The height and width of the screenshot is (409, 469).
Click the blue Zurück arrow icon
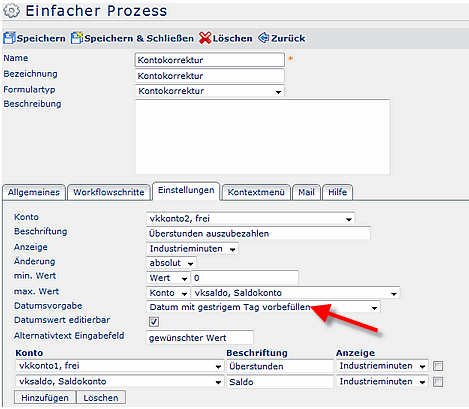tap(263, 38)
